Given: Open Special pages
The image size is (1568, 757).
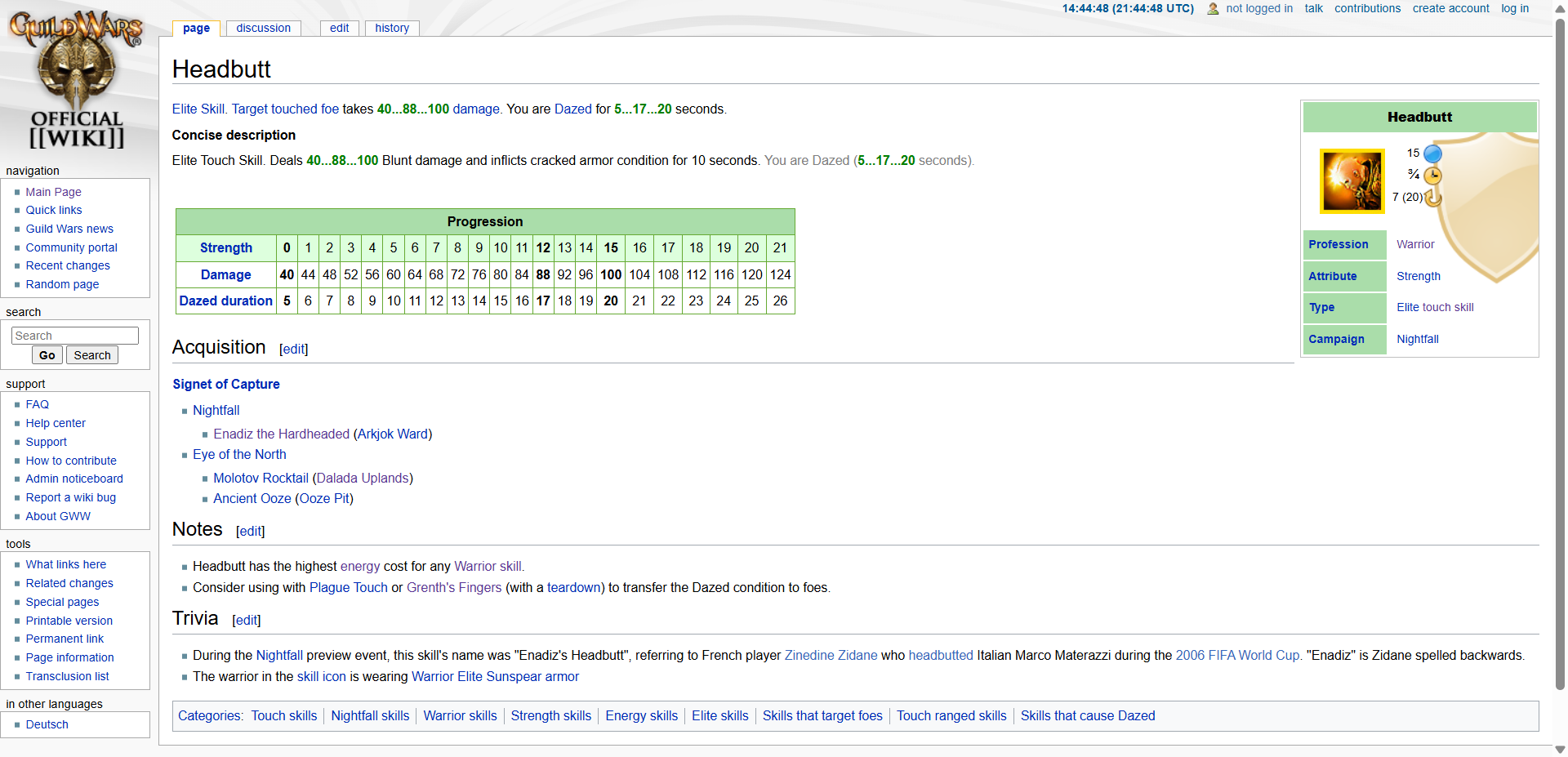Looking at the screenshot, I should [62, 602].
